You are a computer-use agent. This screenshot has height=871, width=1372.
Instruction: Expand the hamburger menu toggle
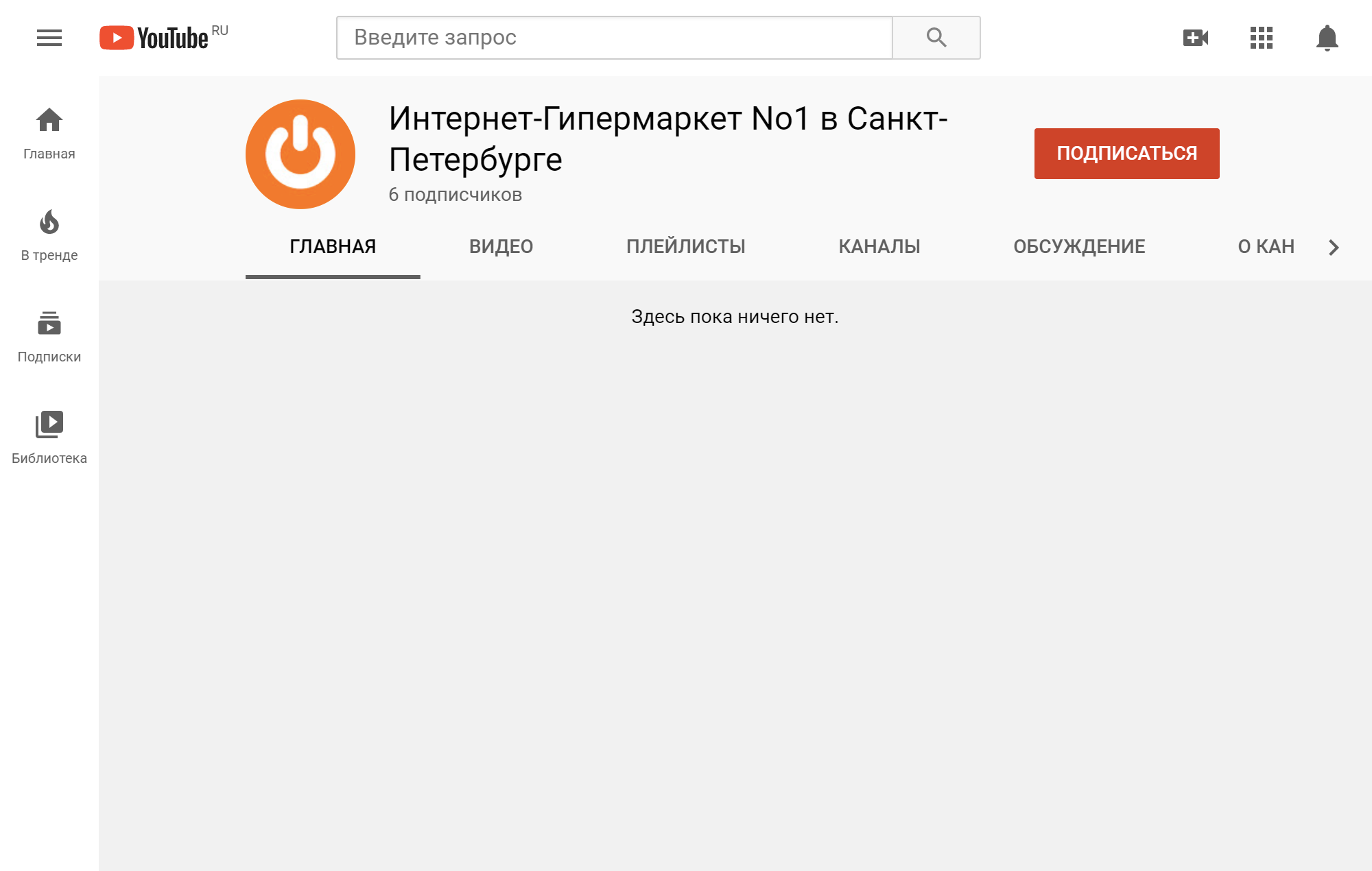pyautogui.click(x=48, y=37)
